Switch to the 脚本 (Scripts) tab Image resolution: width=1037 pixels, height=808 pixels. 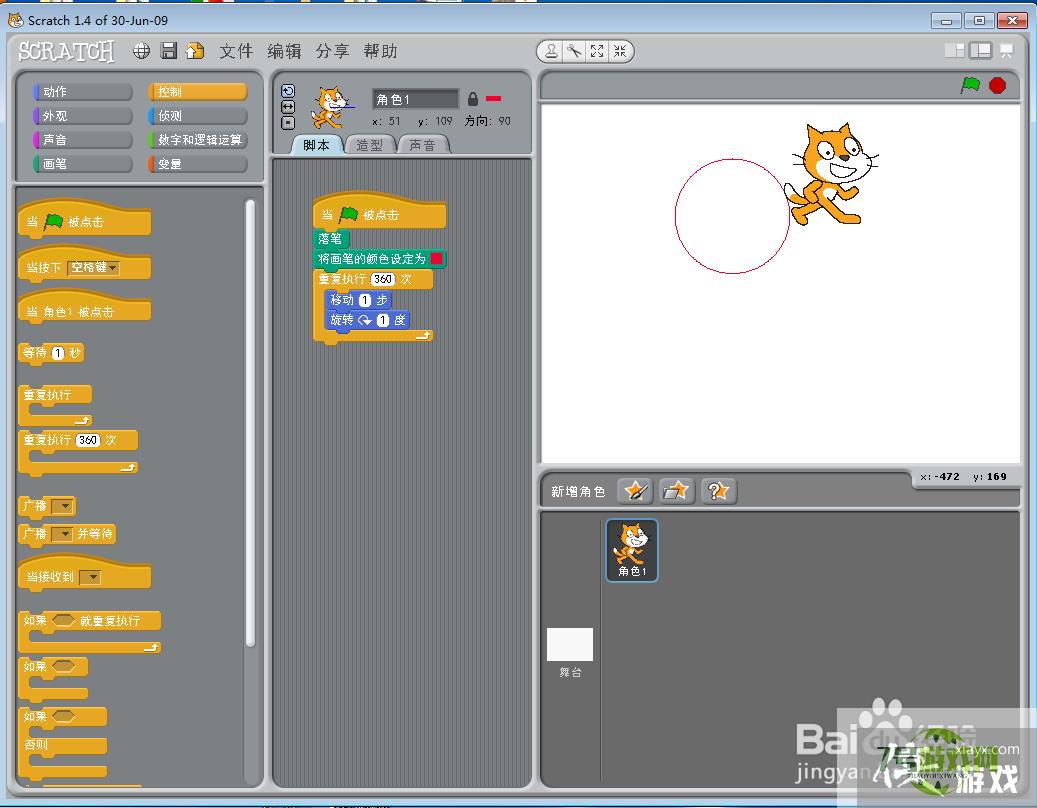tap(317, 145)
